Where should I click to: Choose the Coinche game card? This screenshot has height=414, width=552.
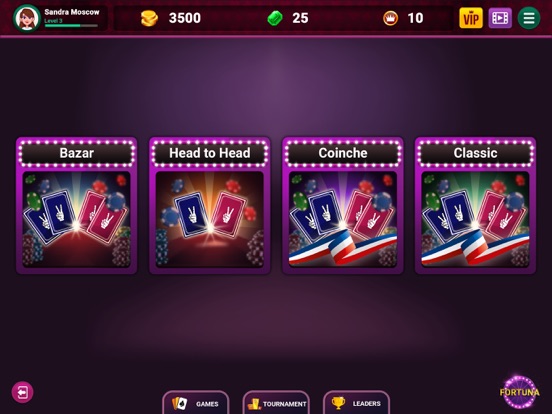(x=343, y=206)
